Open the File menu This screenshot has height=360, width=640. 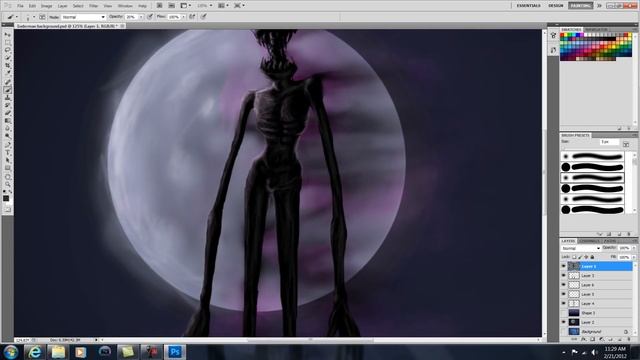pos(20,6)
